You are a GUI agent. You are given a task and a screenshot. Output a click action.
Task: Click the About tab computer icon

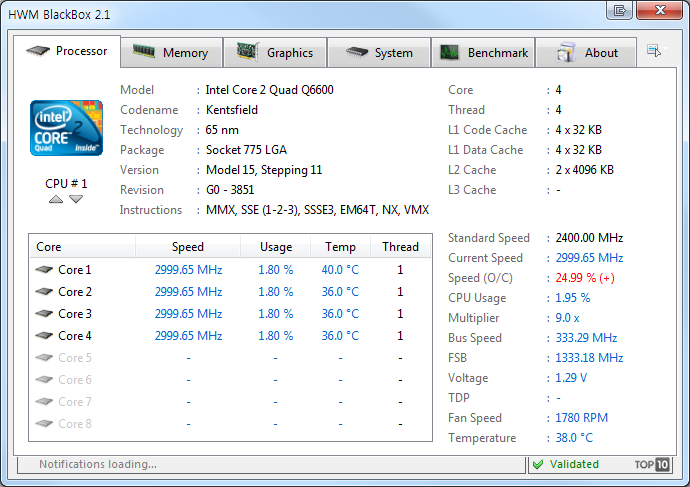(566, 52)
